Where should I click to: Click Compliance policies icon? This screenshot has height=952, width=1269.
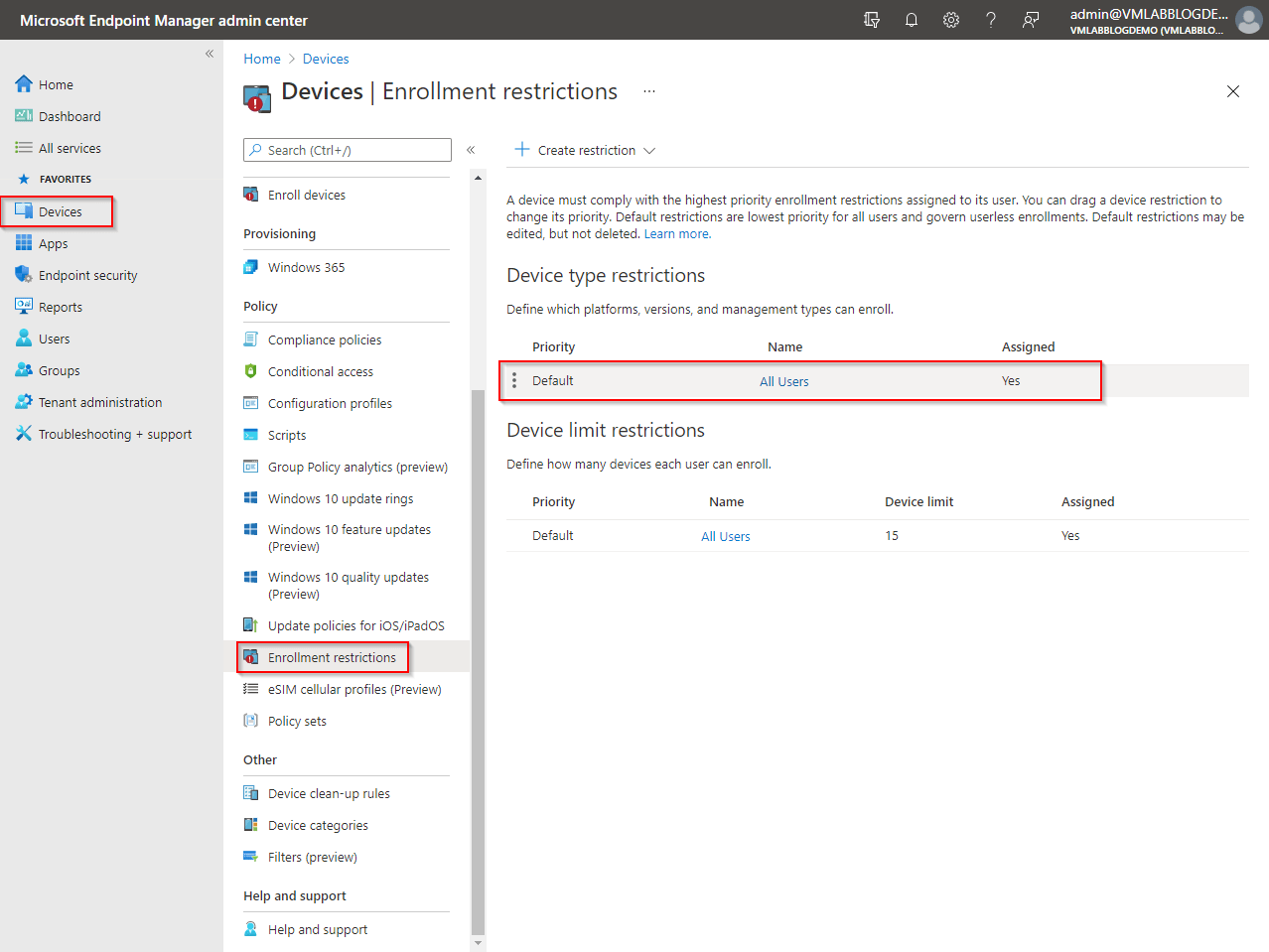pyautogui.click(x=251, y=340)
